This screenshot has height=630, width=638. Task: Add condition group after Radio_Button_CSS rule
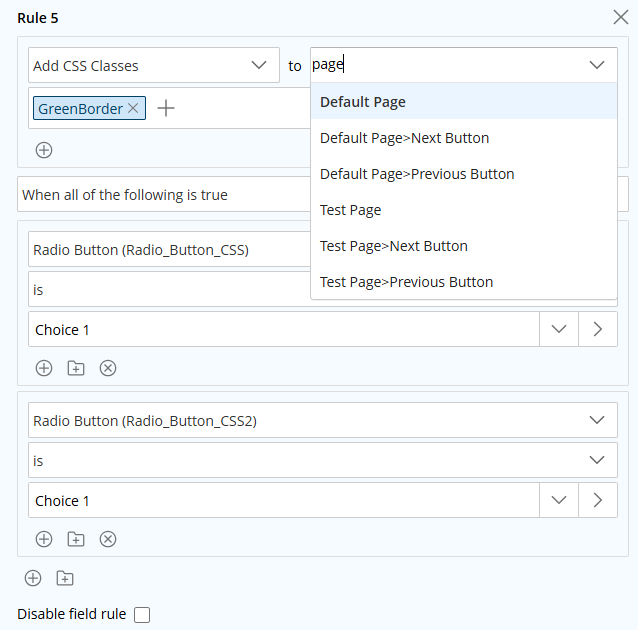coord(76,368)
